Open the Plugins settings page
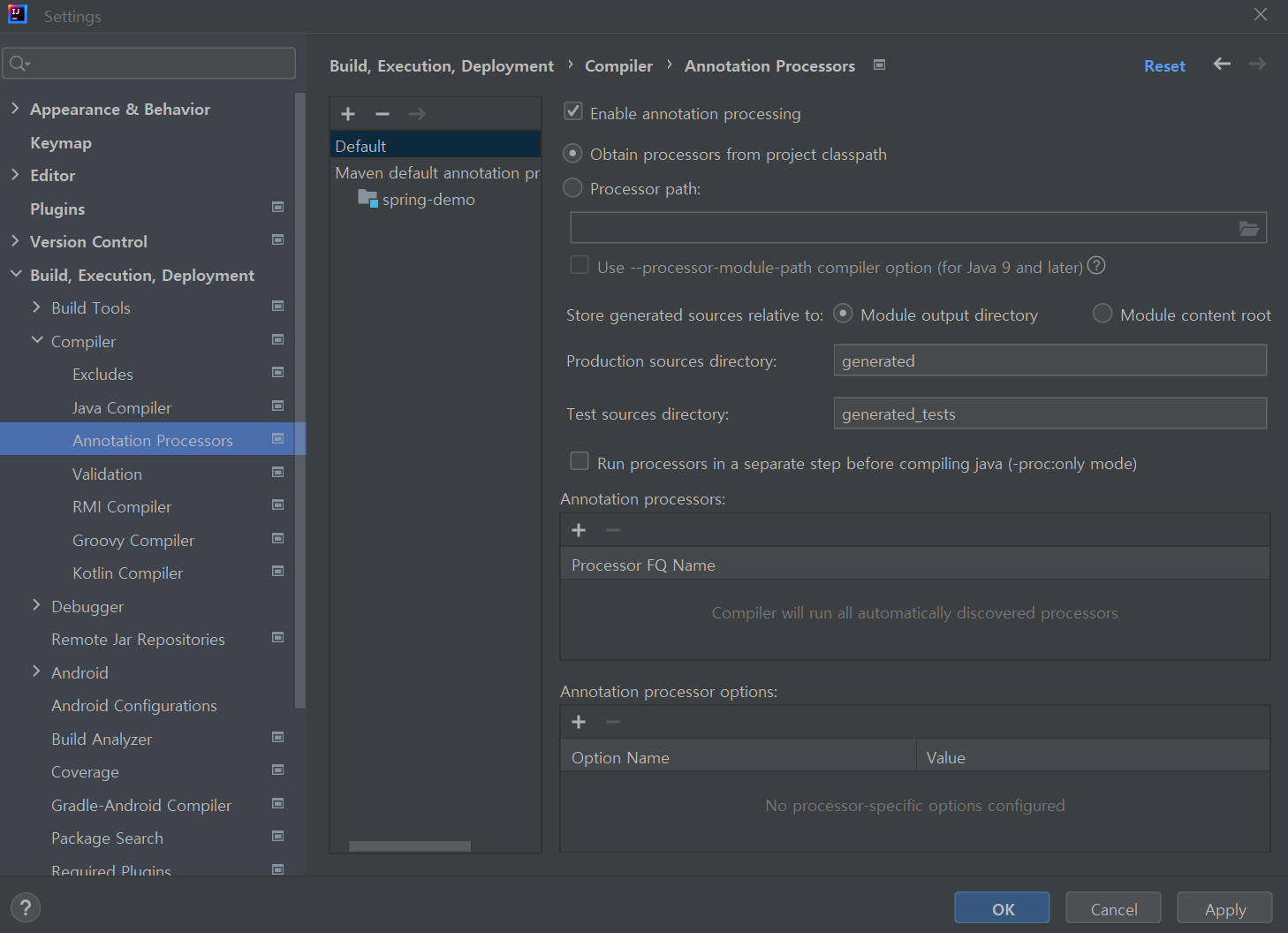The height and width of the screenshot is (933, 1288). tap(57, 209)
